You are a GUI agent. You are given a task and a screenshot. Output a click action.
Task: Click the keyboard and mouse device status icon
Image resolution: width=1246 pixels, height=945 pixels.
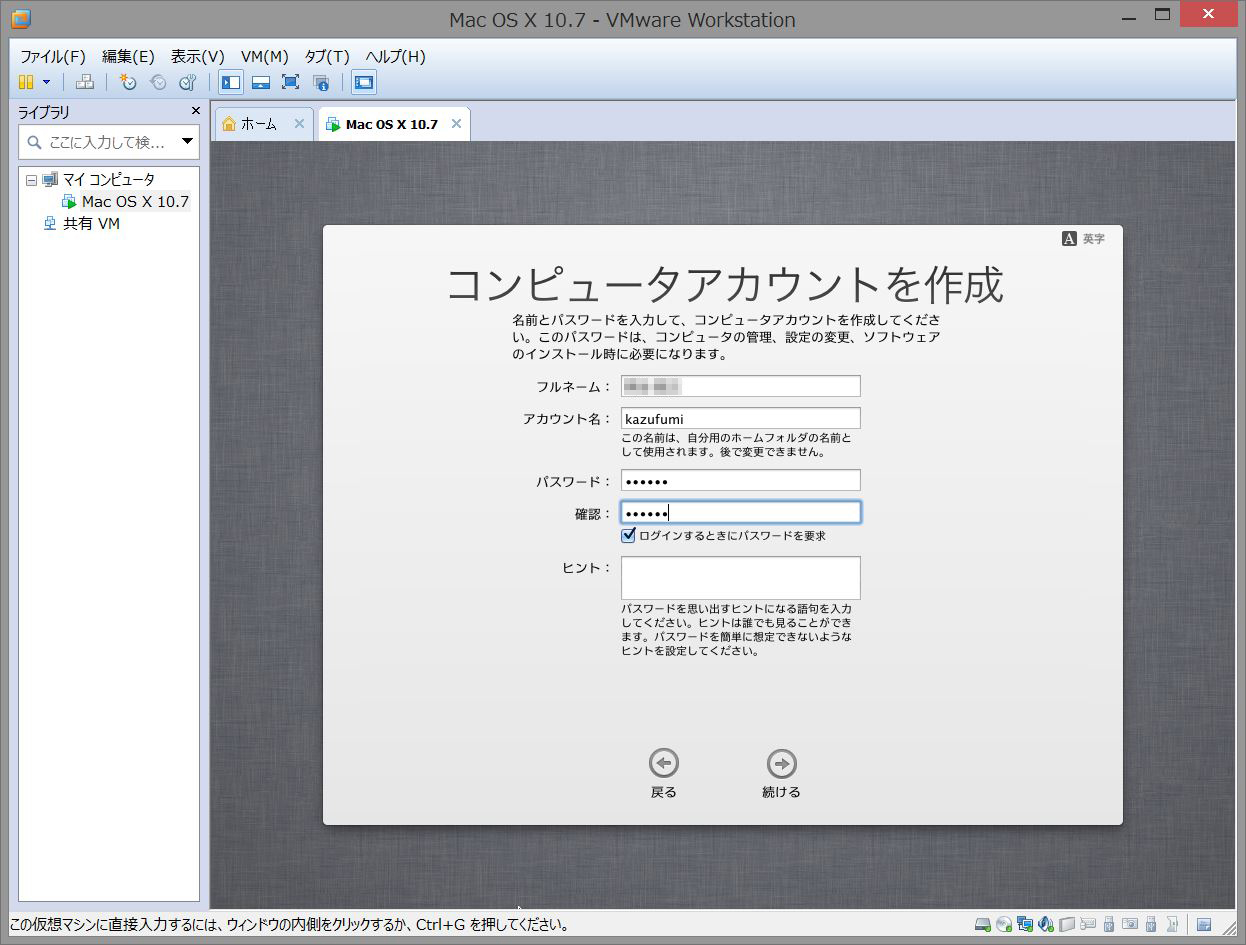pyautogui.click(x=1088, y=924)
